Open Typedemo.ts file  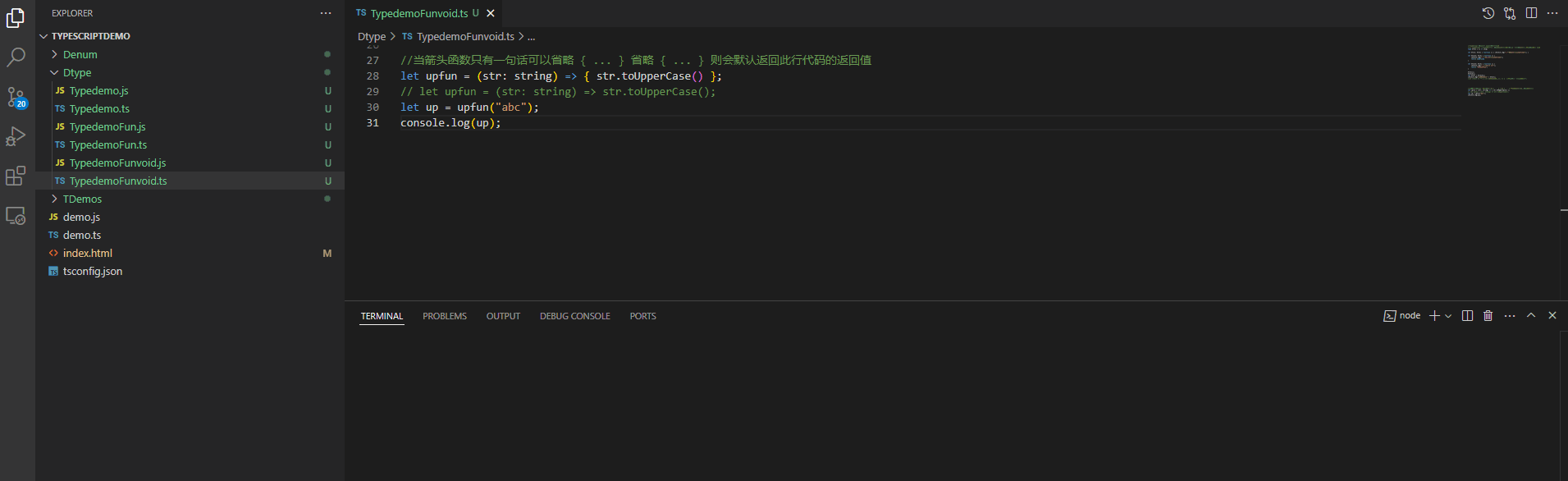click(190, 108)
